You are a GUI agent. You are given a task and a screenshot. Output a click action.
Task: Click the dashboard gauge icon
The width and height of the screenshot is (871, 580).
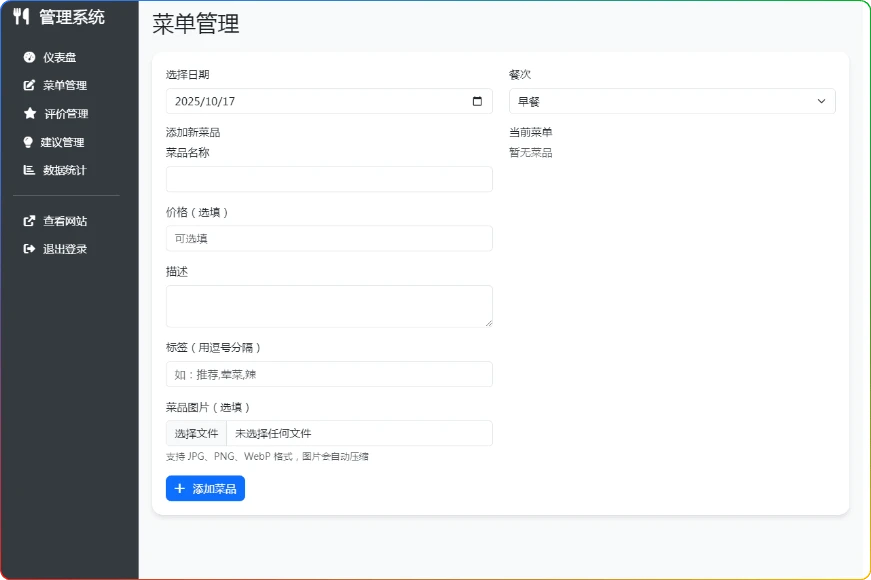coord(29,57)
